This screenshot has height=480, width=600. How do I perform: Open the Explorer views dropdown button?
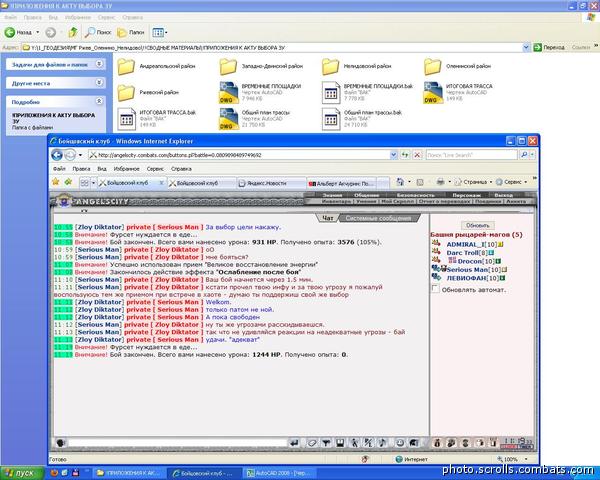coord(159,33)
